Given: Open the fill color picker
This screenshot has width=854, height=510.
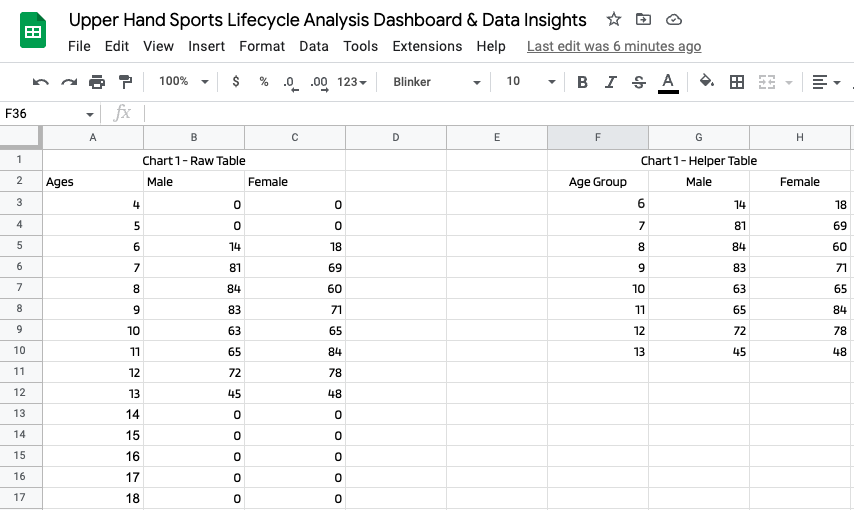Looking at the screenshot, I should [707, 82].
